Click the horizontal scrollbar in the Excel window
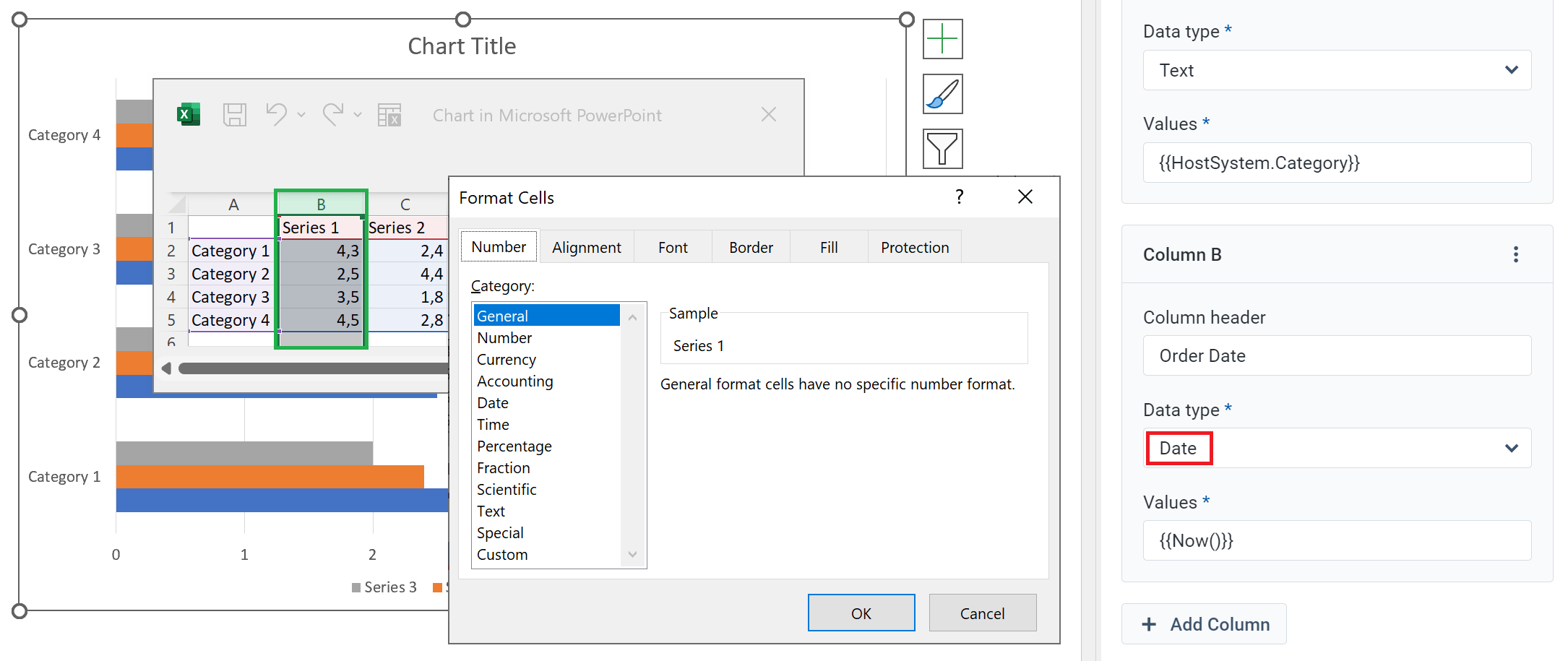 pos(311,368)
